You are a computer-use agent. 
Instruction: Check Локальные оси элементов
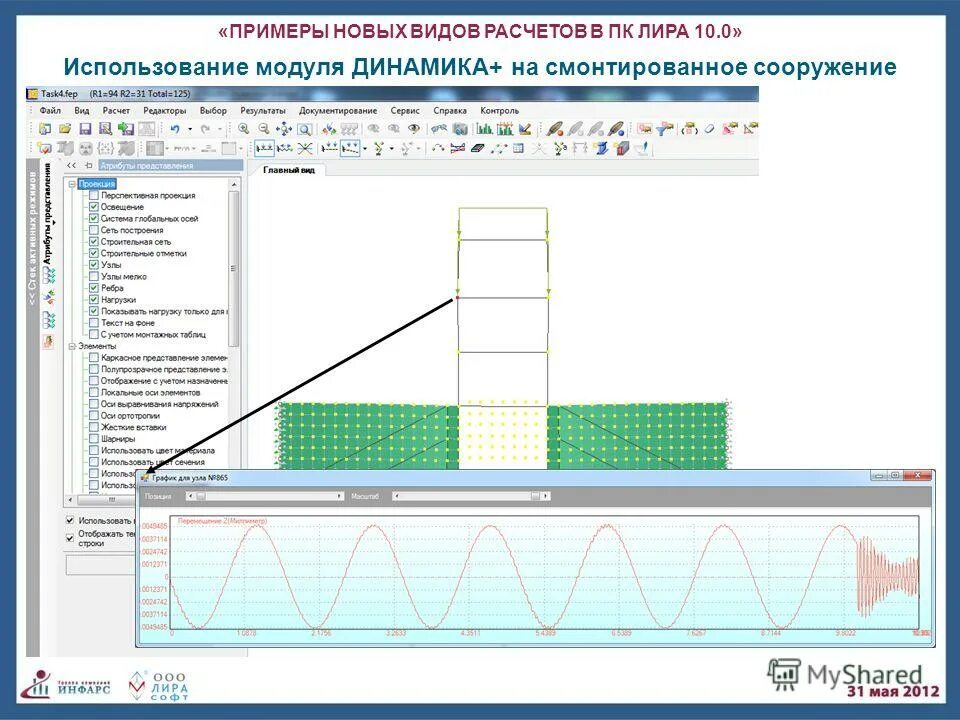point(94,392)
